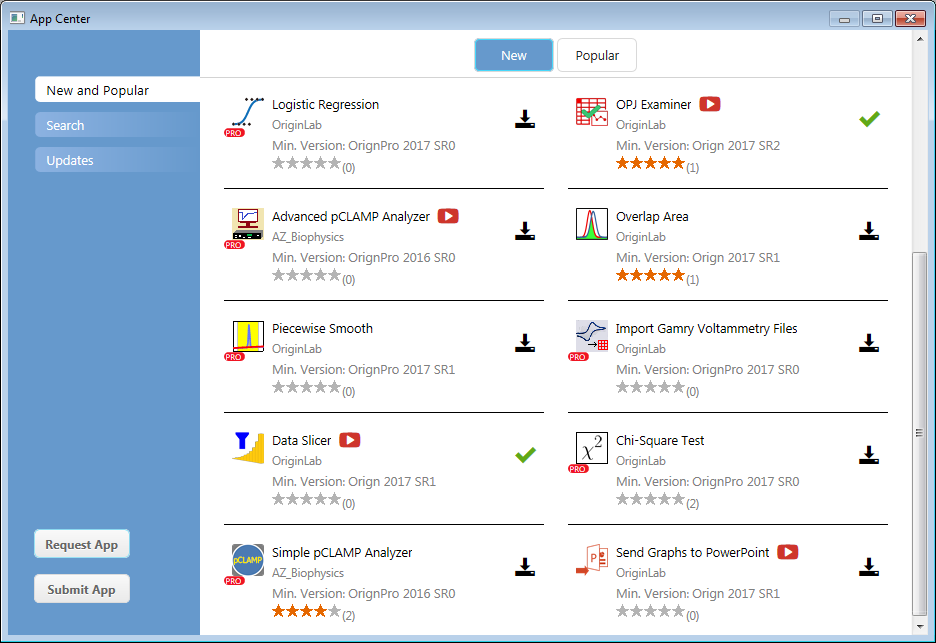Screen dimensions: 936x643
Task: Switch to the New tab
Action: pos(513,56)
